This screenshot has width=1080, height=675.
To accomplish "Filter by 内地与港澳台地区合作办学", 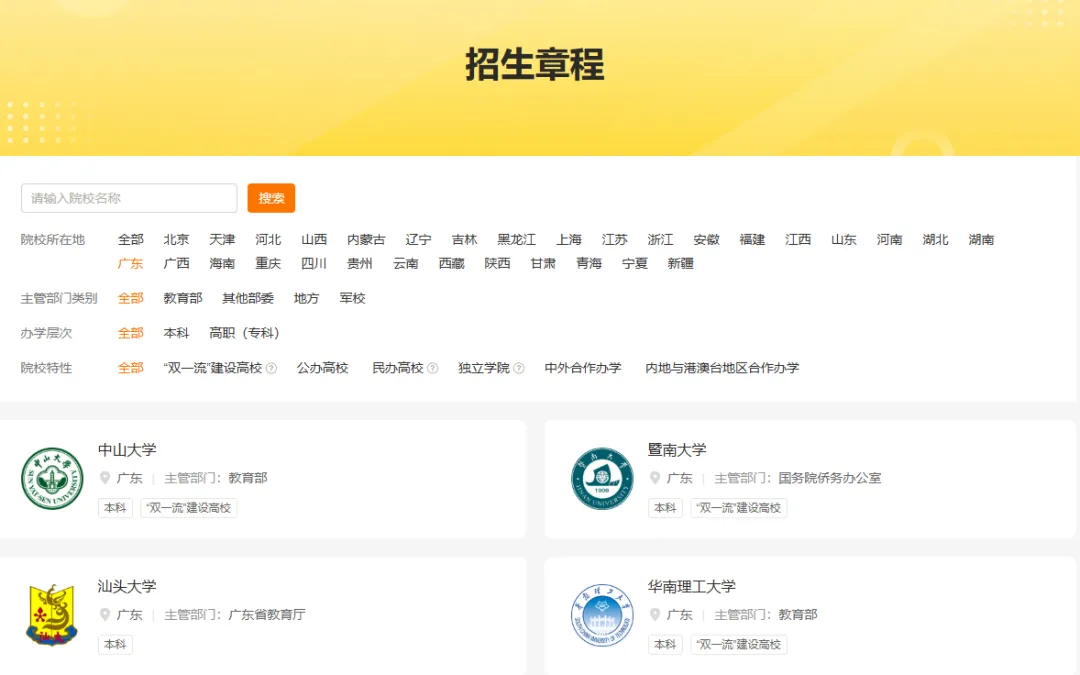I will point(723,368).
